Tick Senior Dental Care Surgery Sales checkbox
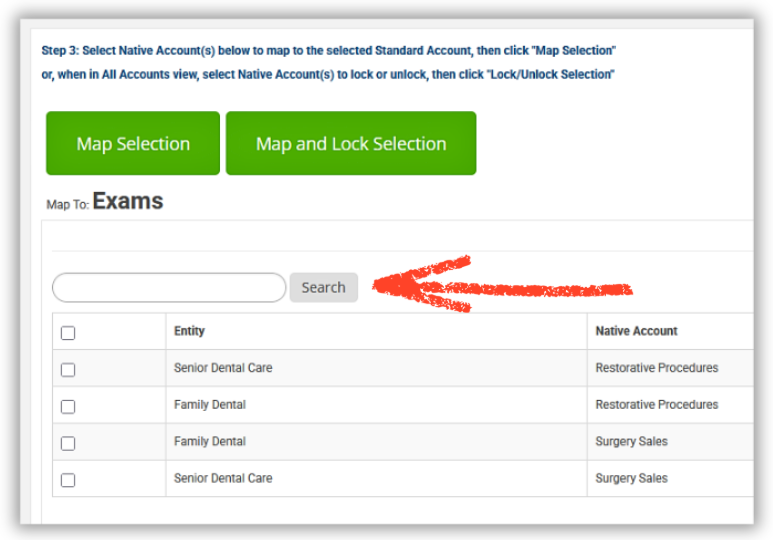This screenshot has height=540, width=773. point(68,480)
